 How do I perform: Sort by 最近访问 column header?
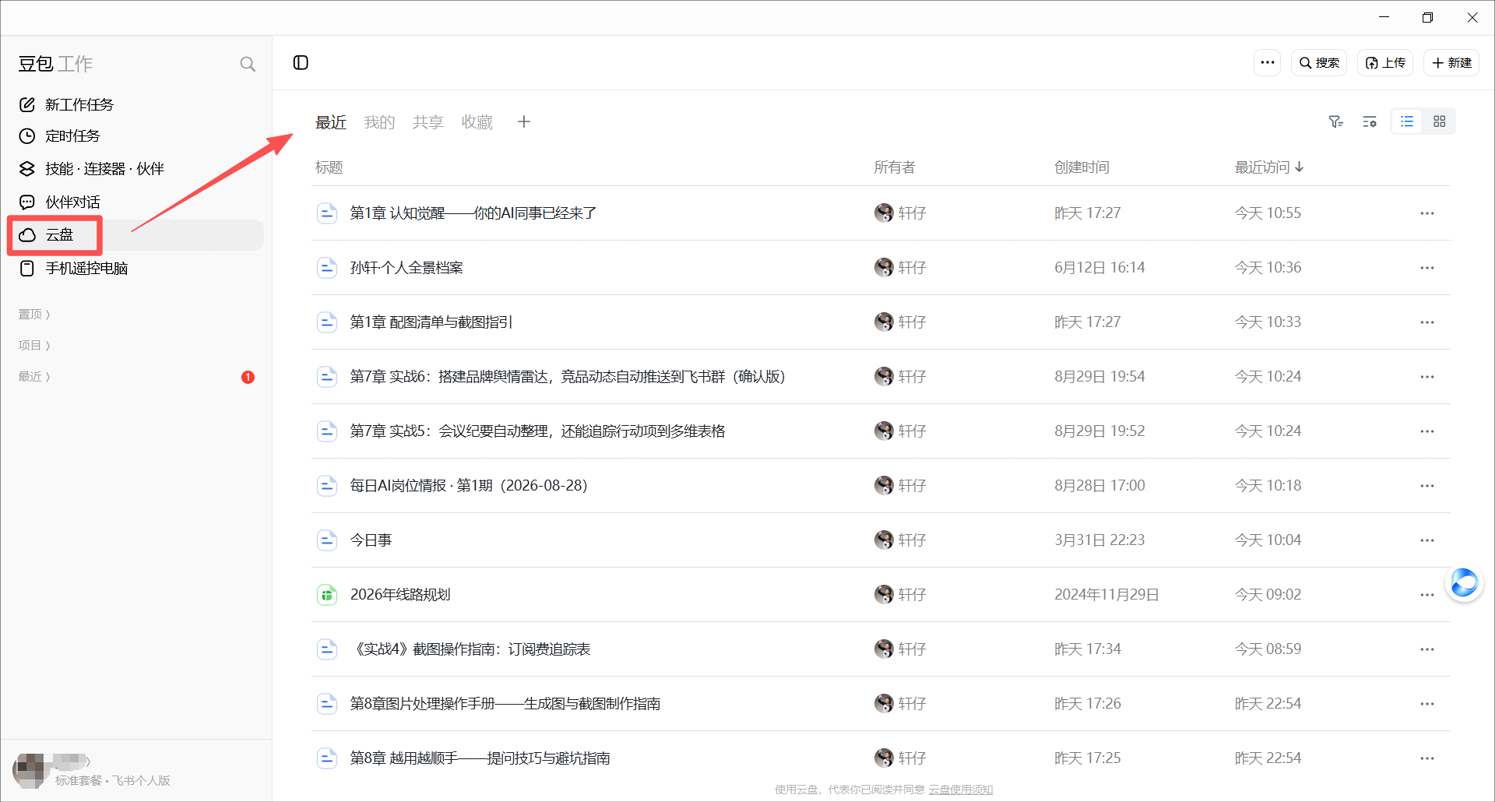[1269, 167]
